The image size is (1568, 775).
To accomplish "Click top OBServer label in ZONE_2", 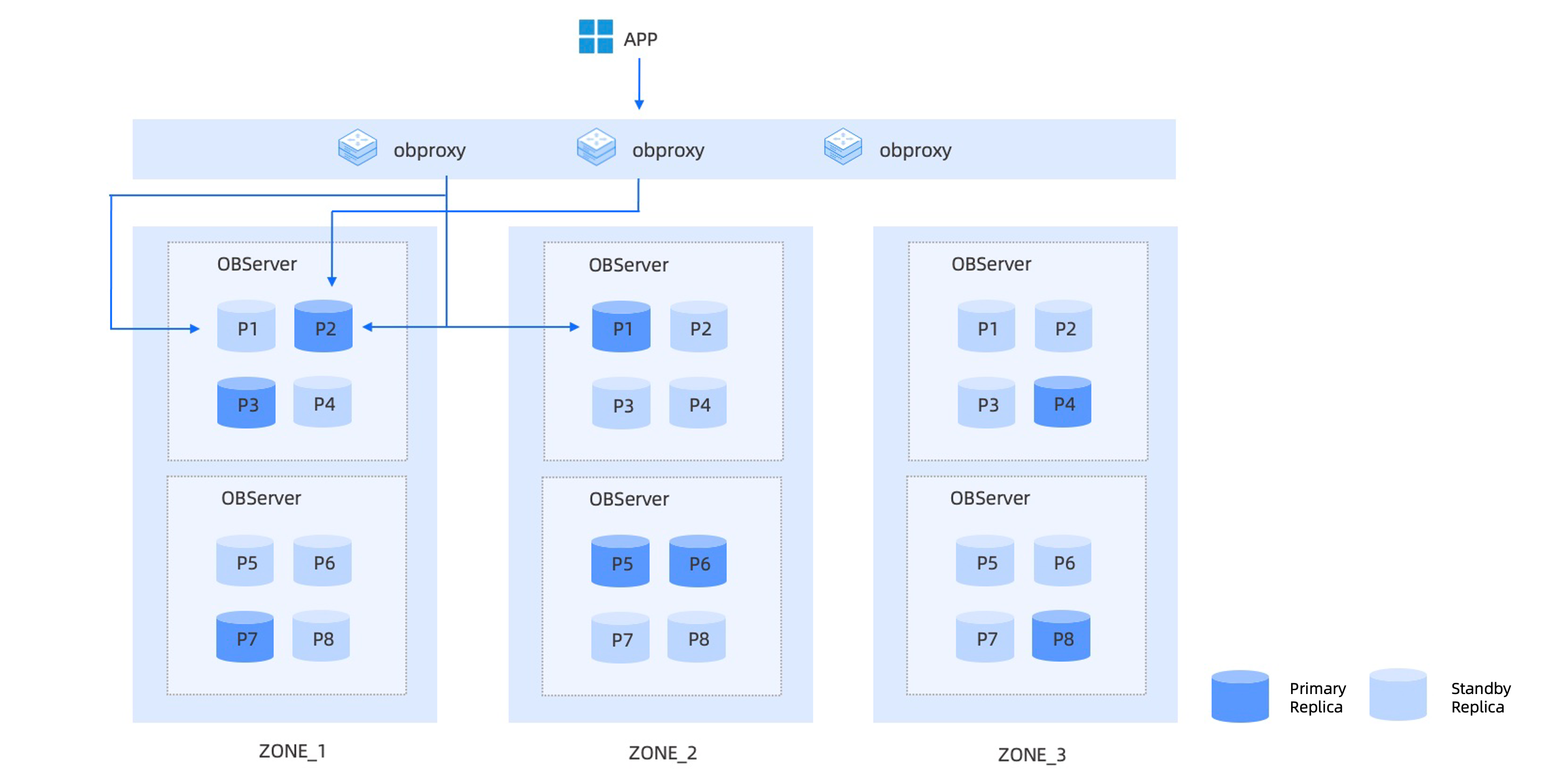I will [628, 265].
